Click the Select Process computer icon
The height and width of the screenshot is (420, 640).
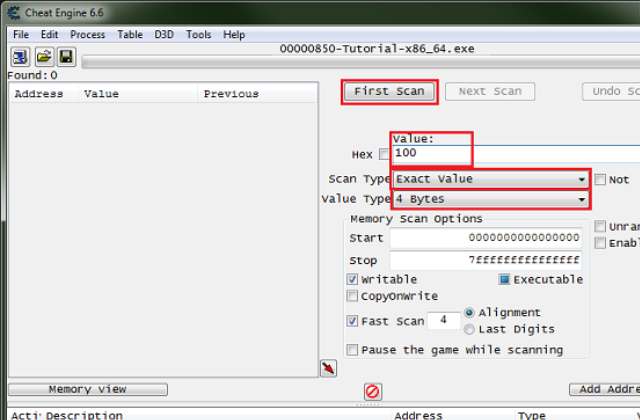(20, 57)
